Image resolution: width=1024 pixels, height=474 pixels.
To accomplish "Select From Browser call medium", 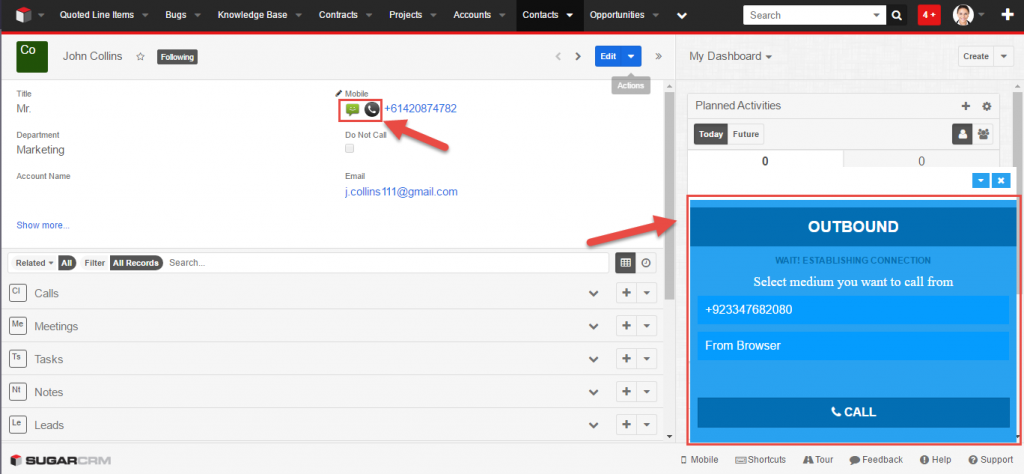I will [853, 346].
